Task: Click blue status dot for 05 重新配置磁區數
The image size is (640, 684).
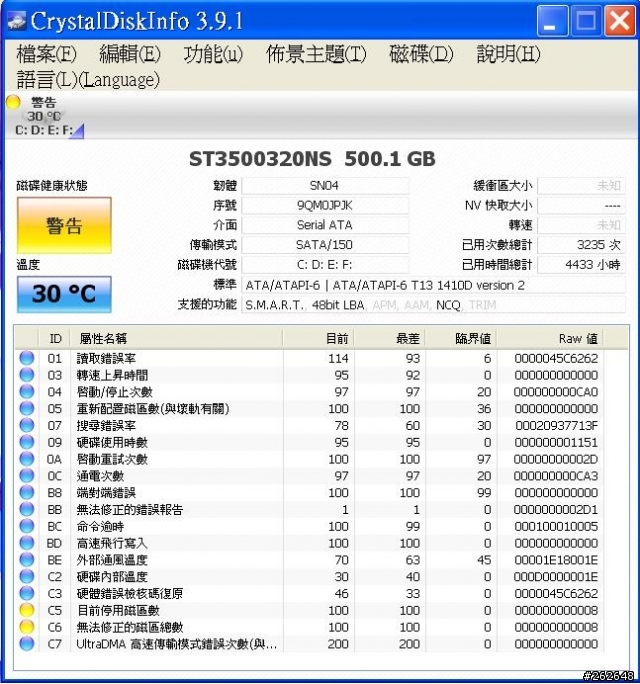Action: [x=27, y=408]
